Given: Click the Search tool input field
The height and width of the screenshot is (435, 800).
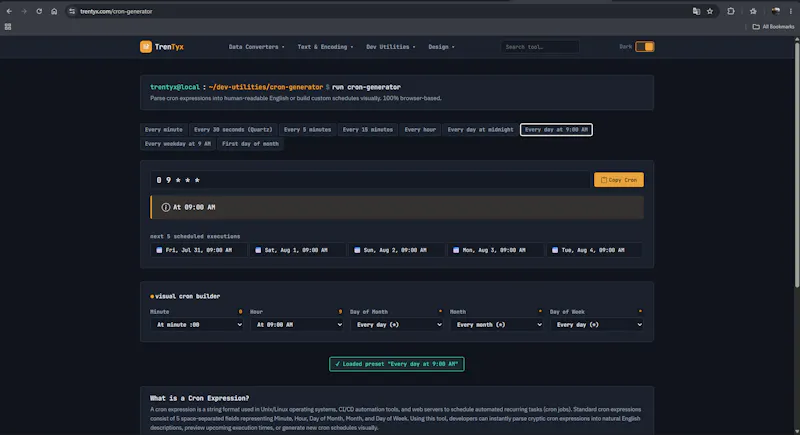Looking at the screenshot, I should click(540, 46).
